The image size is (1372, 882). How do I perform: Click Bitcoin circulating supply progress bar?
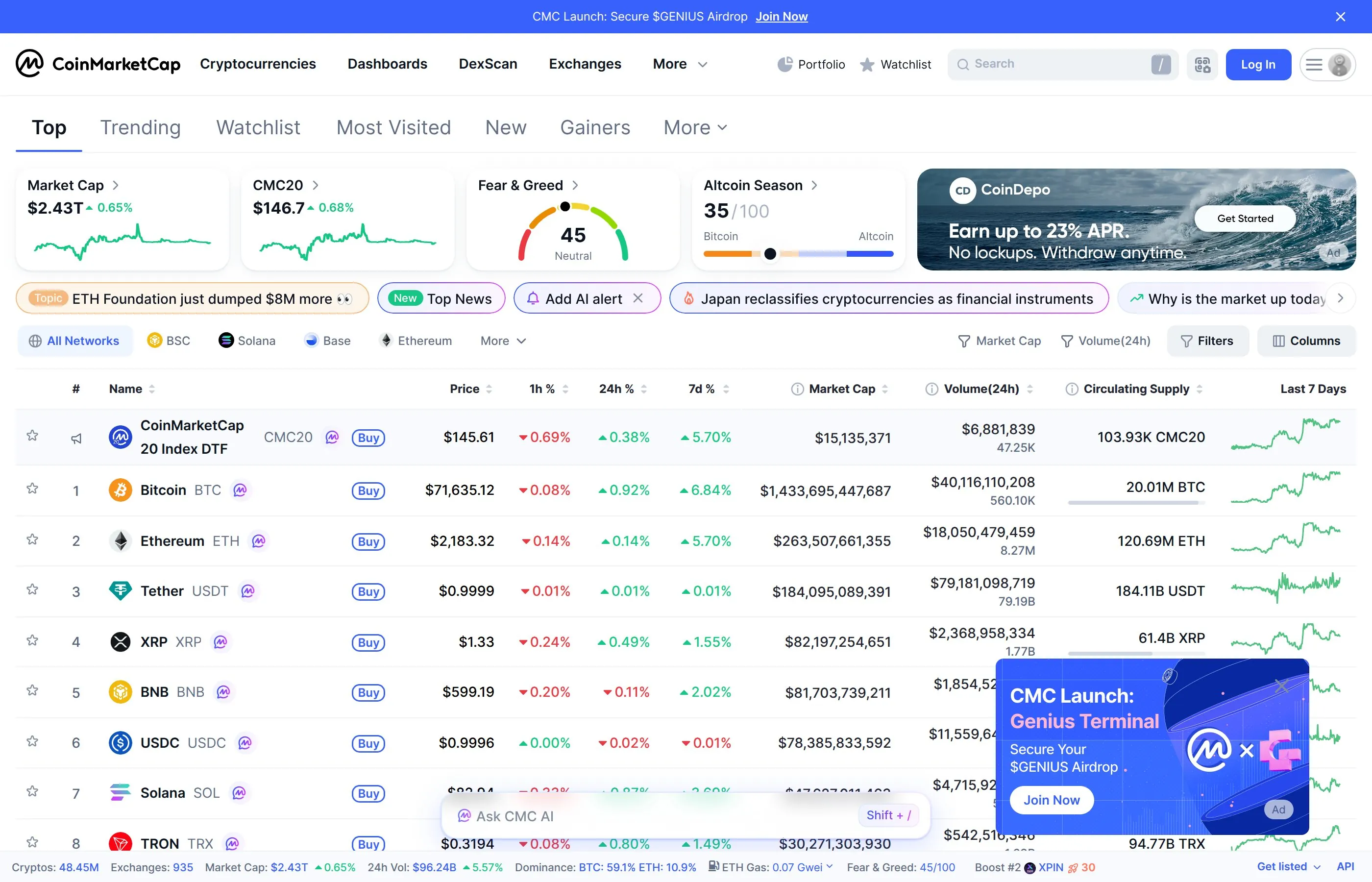pyautogui.click(x=1136, y=502)
